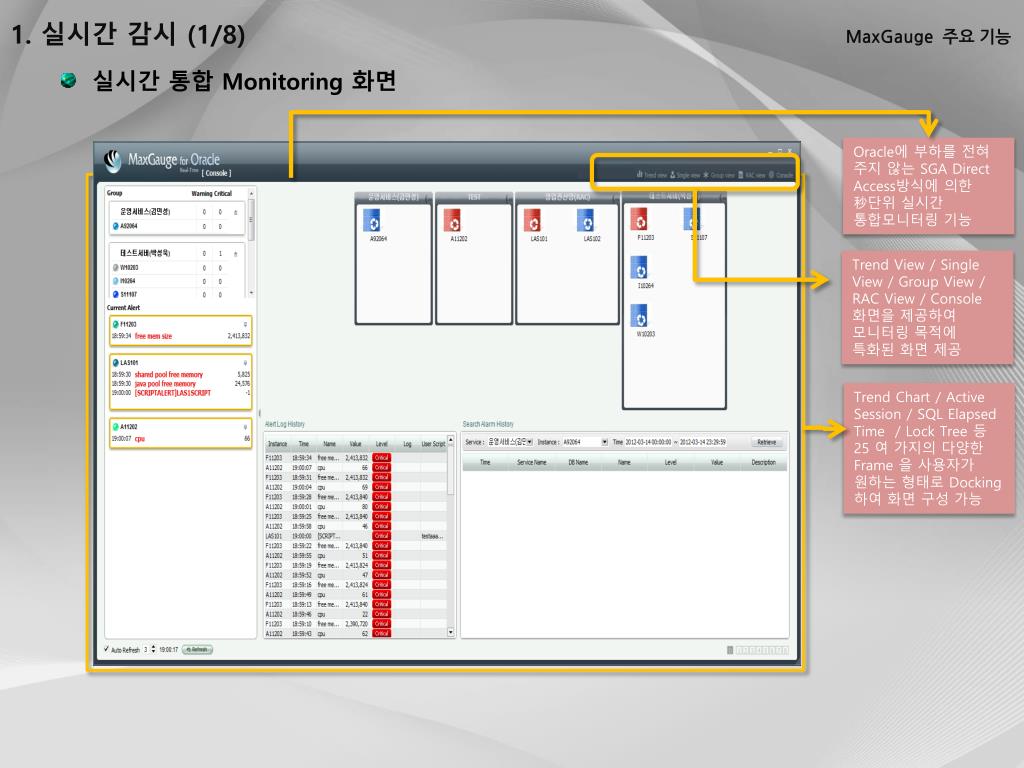The height and width of the screenshot is (768, 1024).
Task: Select the A11202 19:00:07 alert log row
Action: (356, 468)
